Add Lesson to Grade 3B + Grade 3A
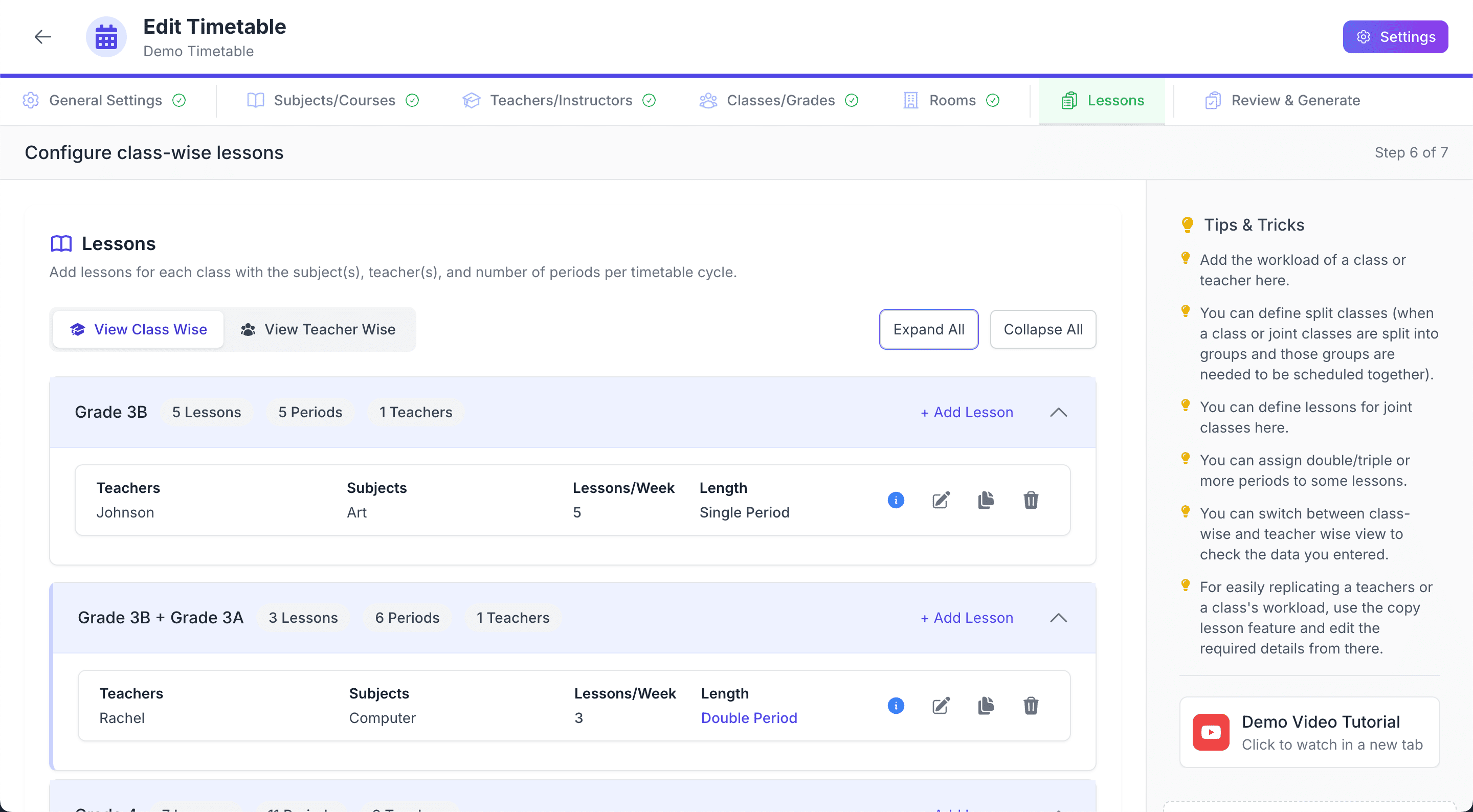 (x=966, y=618)
